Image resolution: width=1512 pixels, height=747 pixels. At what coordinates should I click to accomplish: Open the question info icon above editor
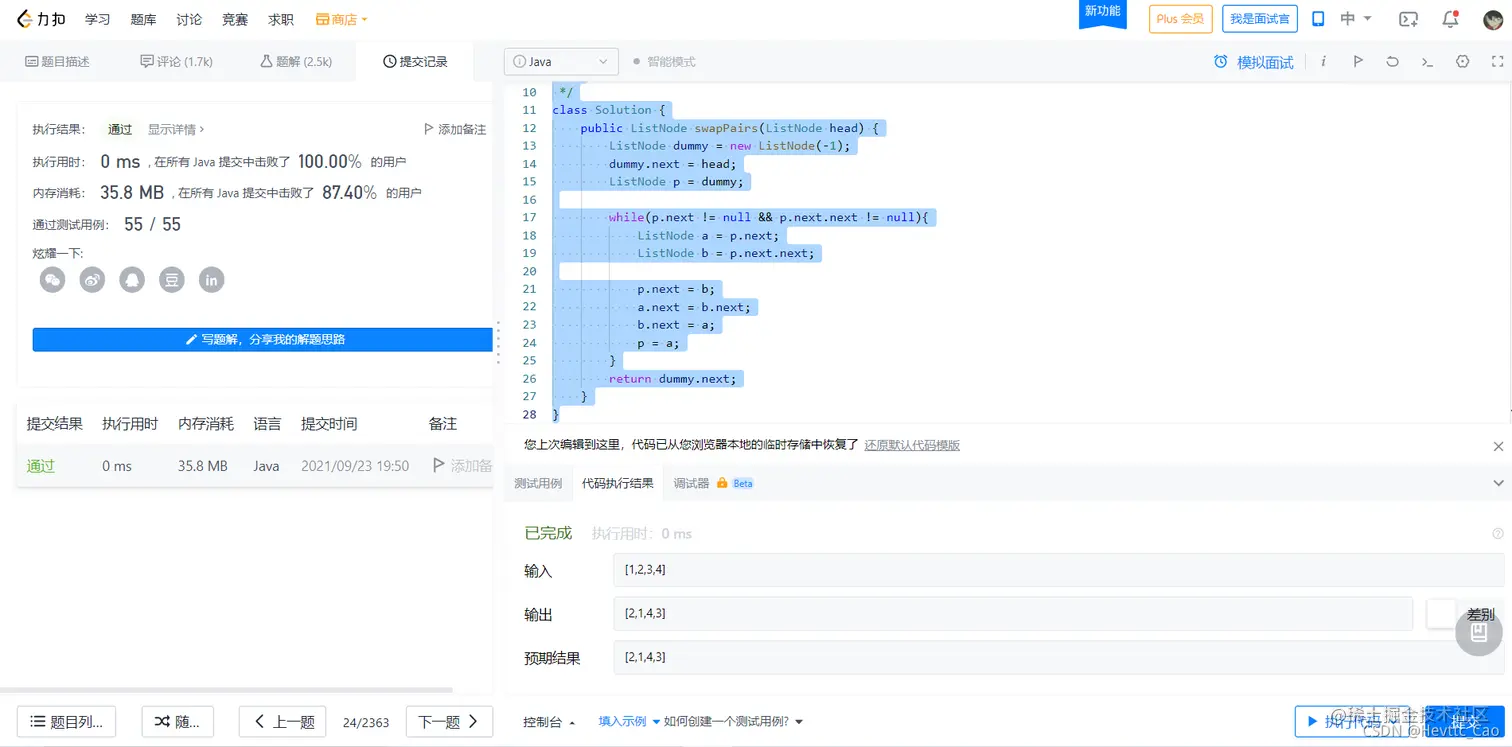pyautogui.click(x=1323, y=61)
